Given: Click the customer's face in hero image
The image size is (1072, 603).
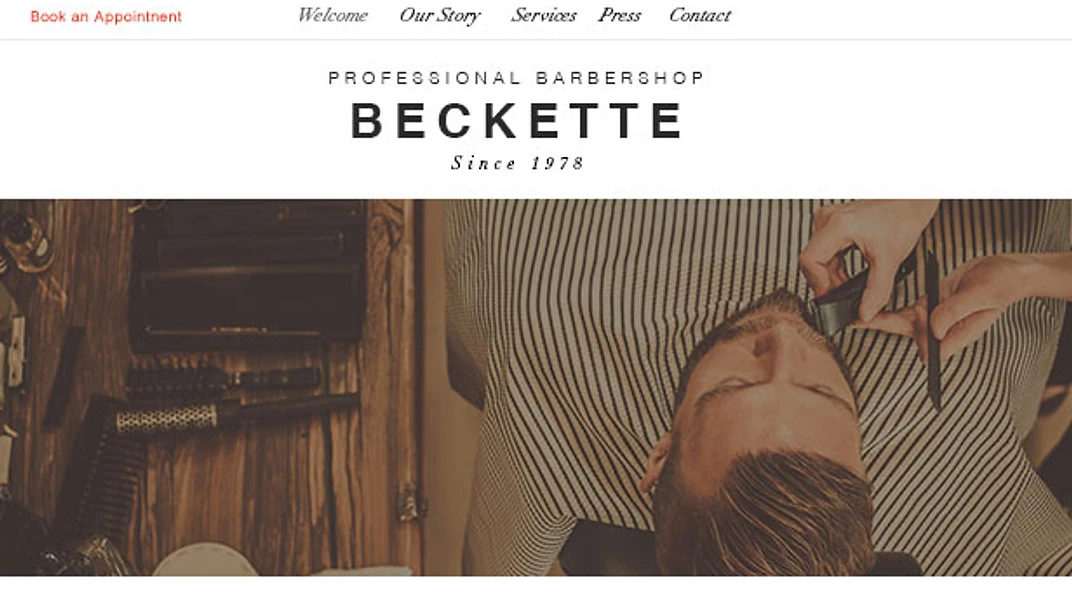Looking at the screenshot, I should pyautogui.click(x=766, y=383).
